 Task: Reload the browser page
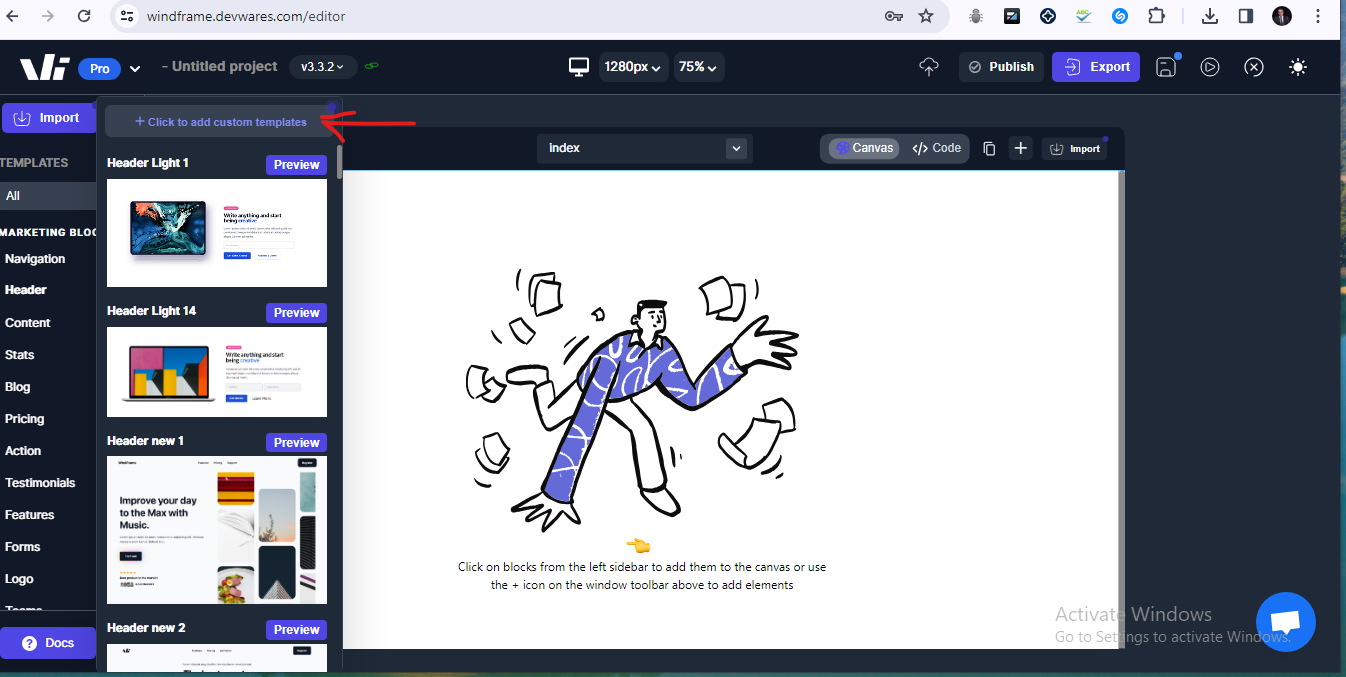(x=84, y=16)
